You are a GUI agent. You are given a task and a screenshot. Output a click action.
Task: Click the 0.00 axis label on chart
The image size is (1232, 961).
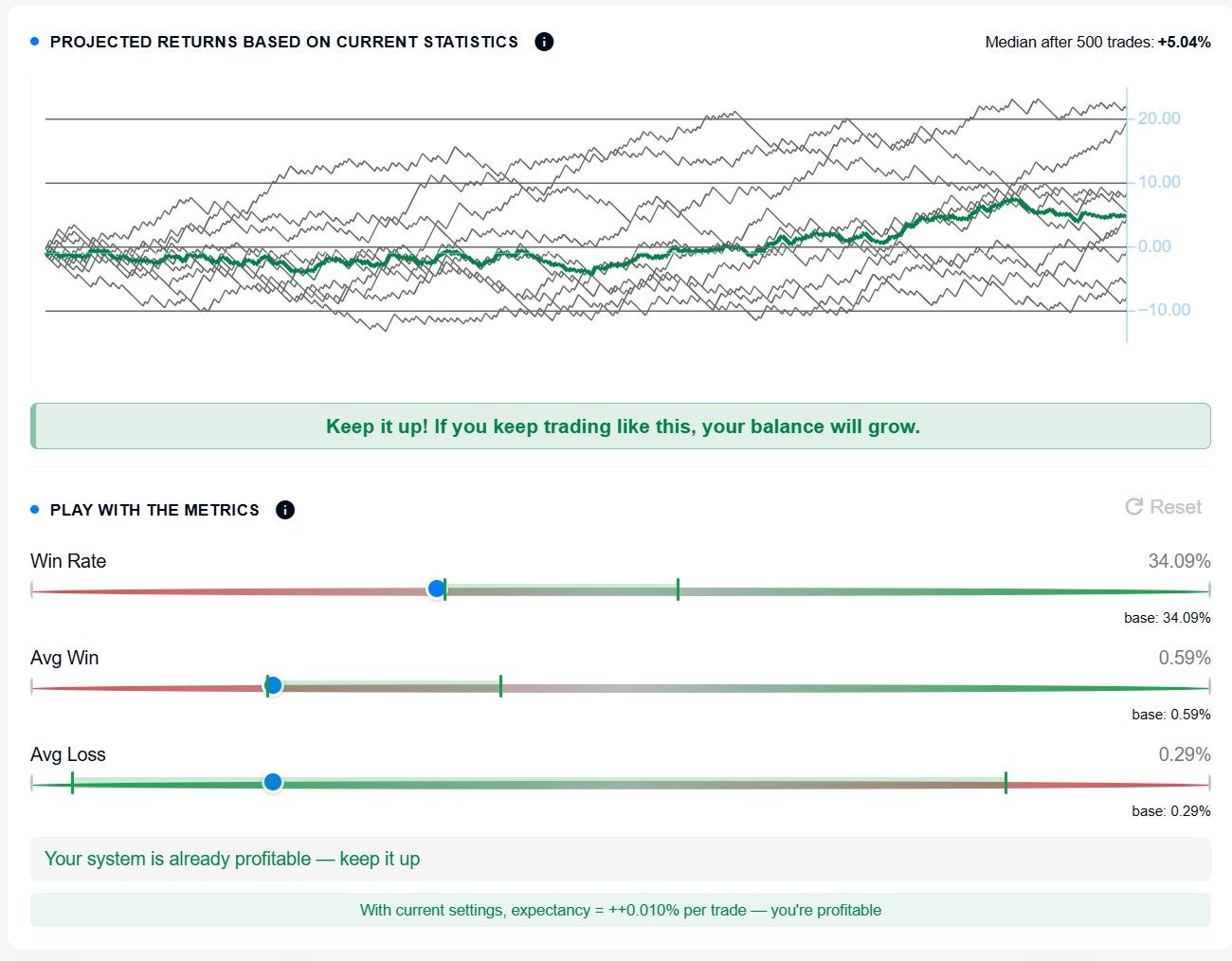point(1154,246)
